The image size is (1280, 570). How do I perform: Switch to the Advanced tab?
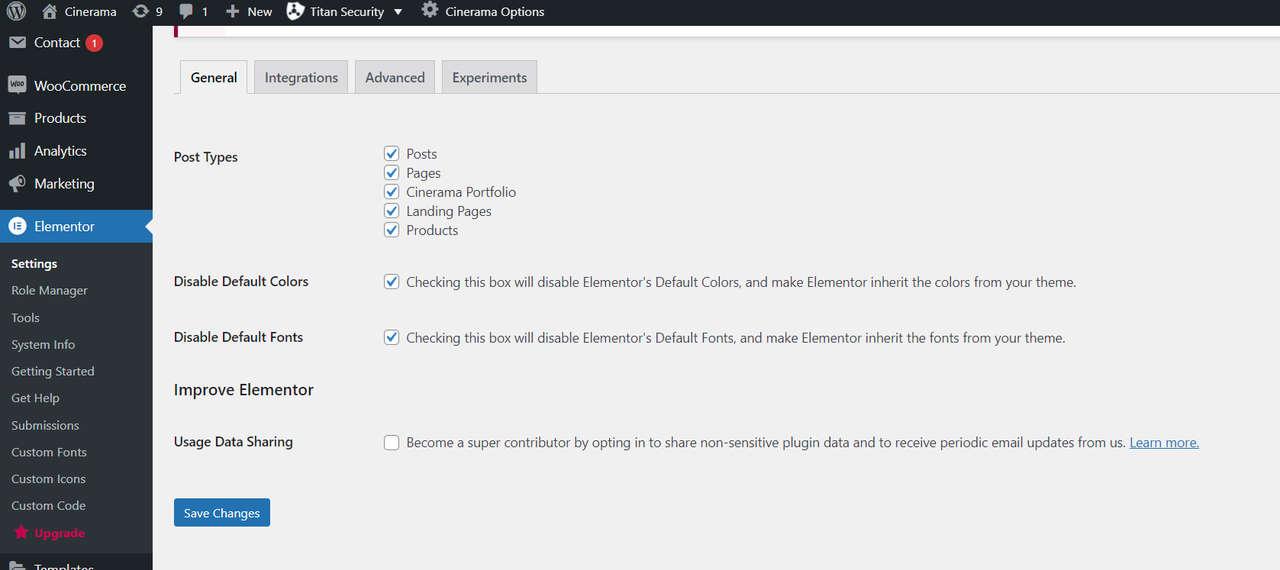point(395,77)
